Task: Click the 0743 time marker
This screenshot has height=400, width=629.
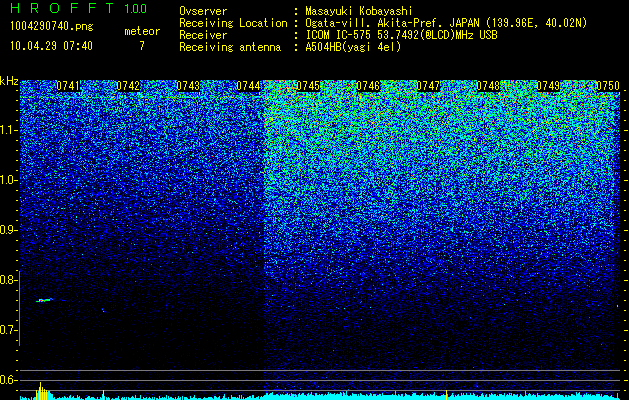Action: pos(188,86)
